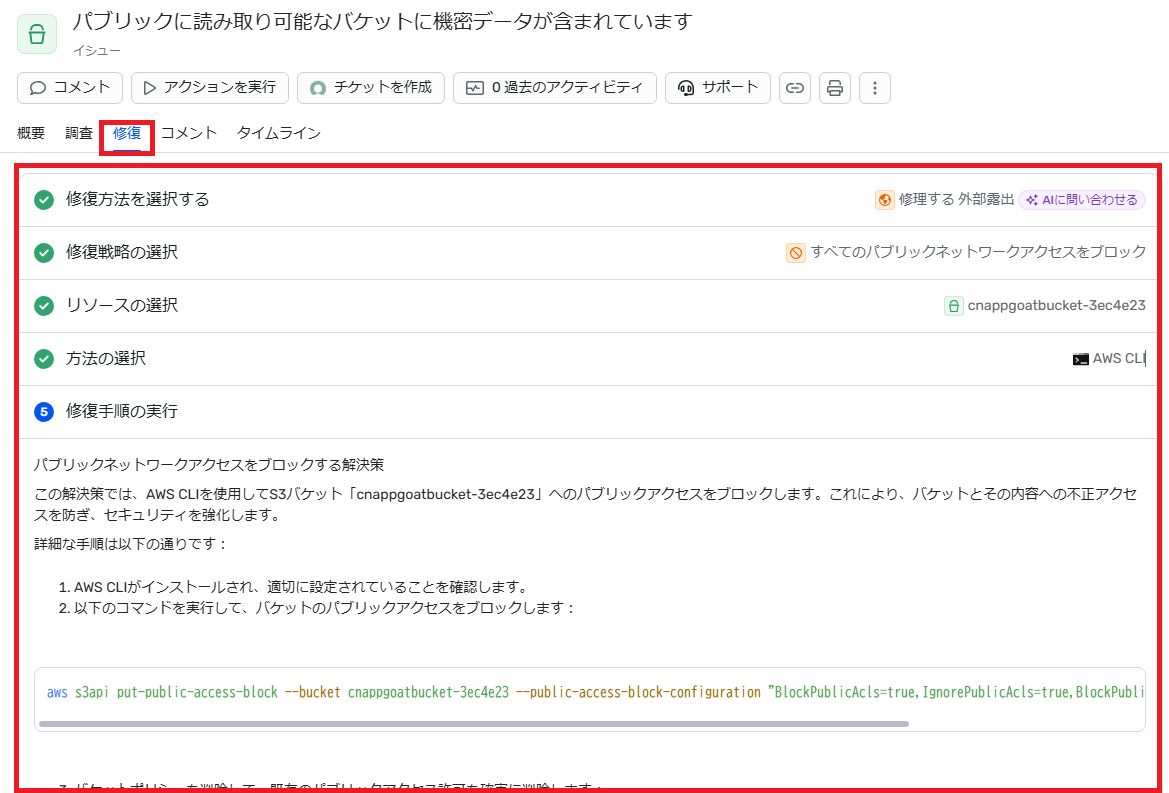This screenshot has width=1169, height=793.
Task: Click the green bucket issue icon
Action: (x=37, y=34)
